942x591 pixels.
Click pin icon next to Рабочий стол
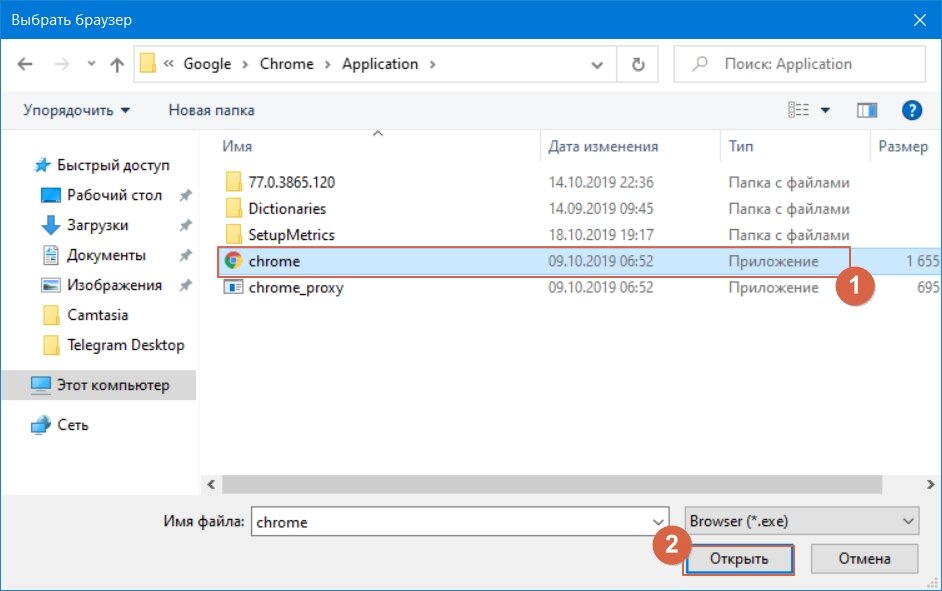186,195
